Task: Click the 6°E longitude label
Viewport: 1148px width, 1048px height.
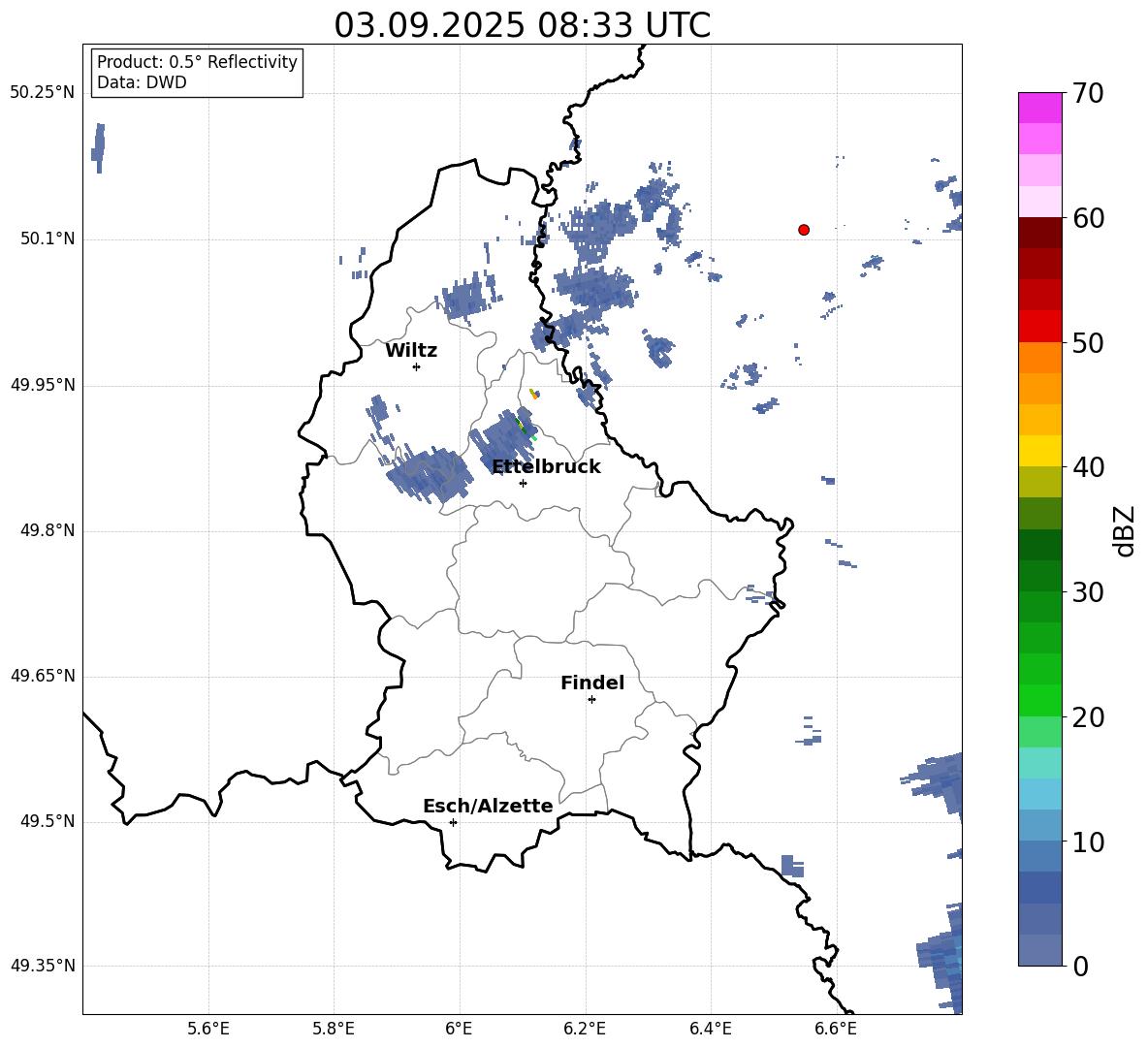Action: (459, 1029)
